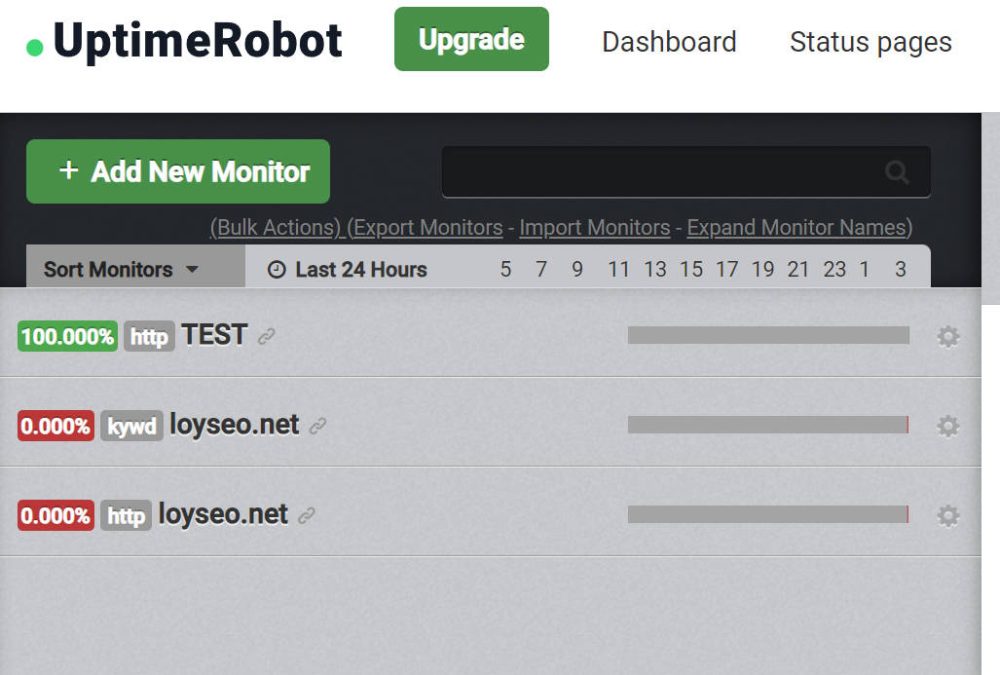Click the green Upgrade button
Viewport: 1000px width, 675px height.
pos(471,39)
